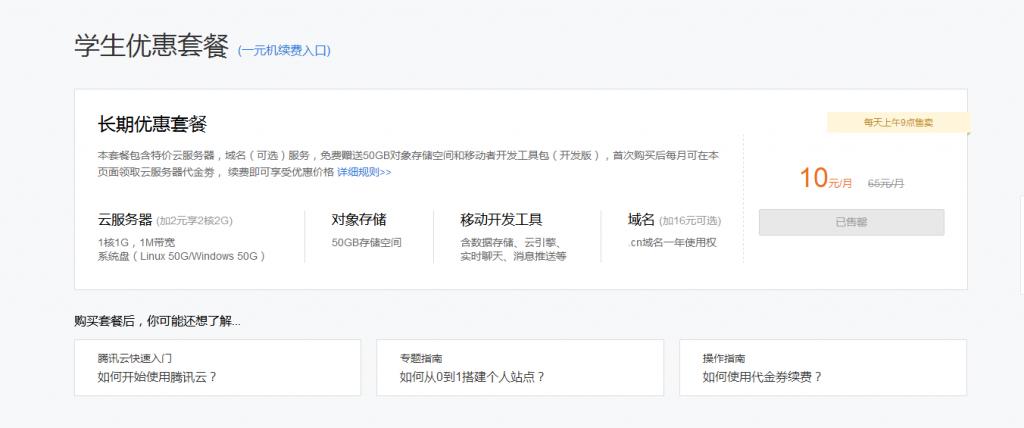Click the 10元/月 price
Viewport: 1024px width, 428px height.
point(826,178)
